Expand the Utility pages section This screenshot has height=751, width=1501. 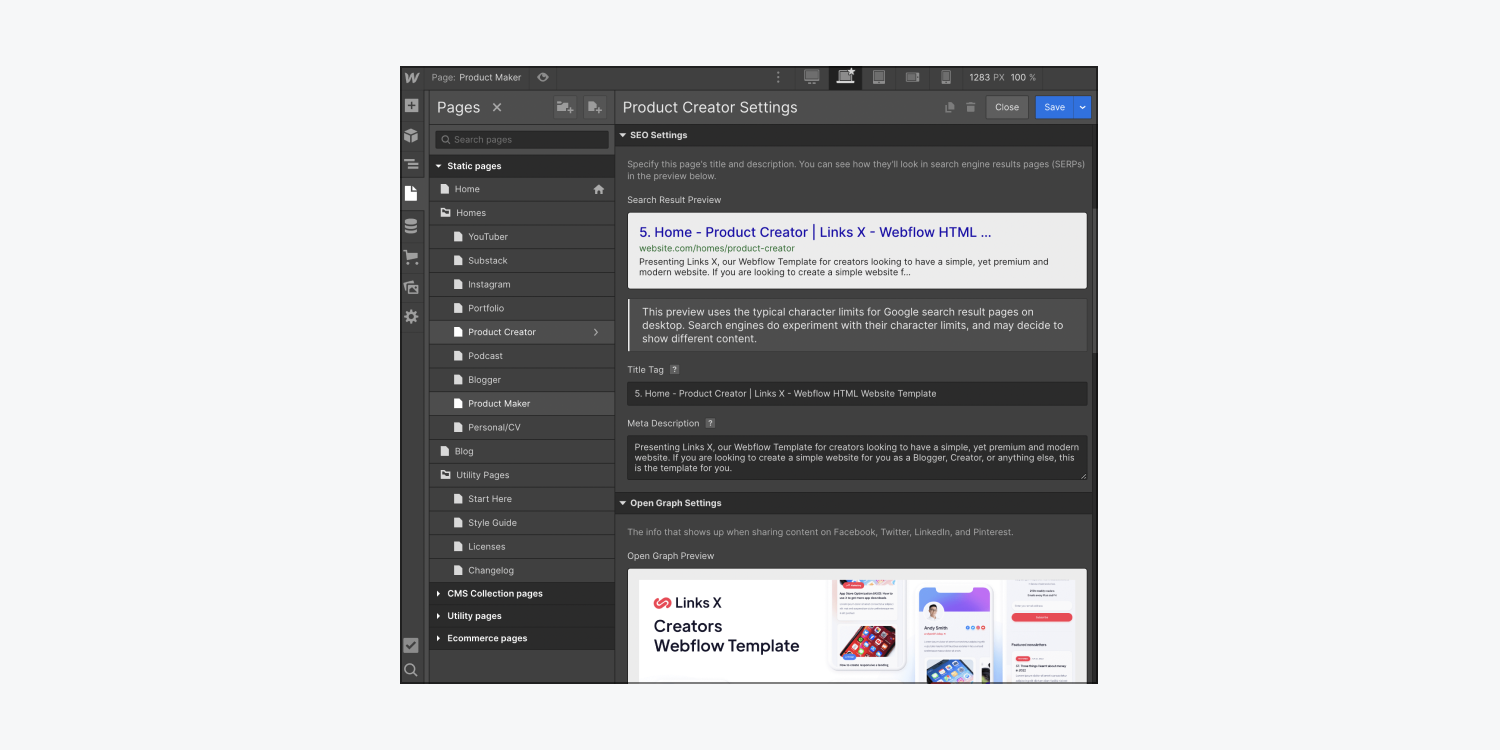click(x=522, y=616)
